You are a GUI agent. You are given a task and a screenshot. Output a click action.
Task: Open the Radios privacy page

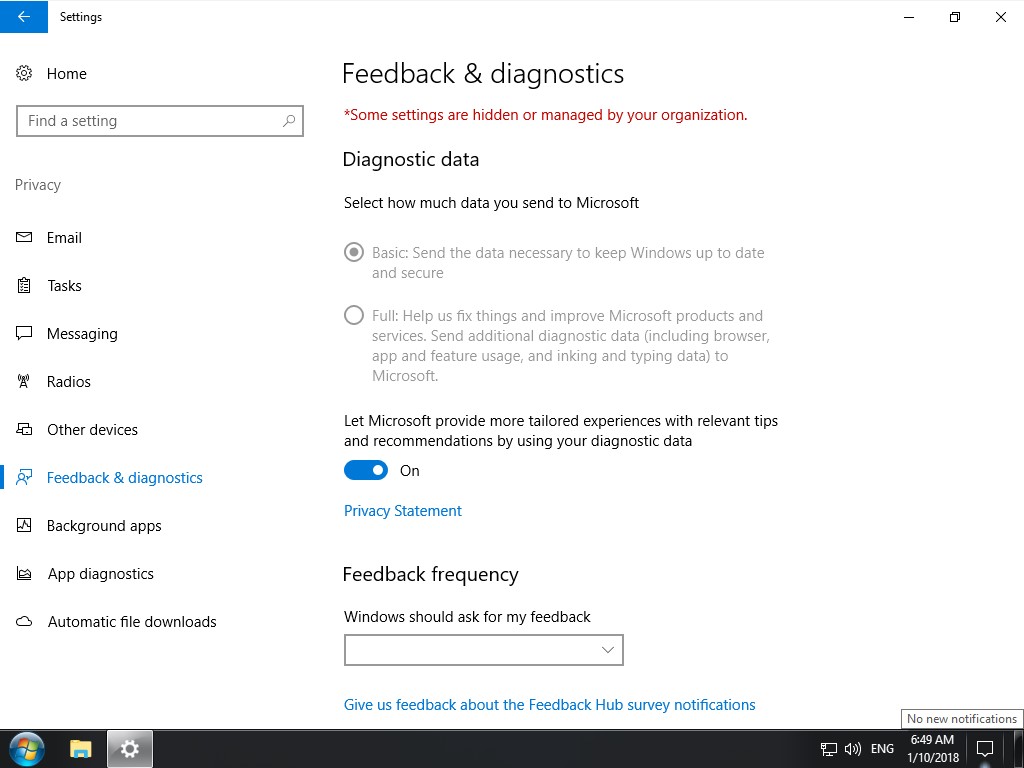69,381
